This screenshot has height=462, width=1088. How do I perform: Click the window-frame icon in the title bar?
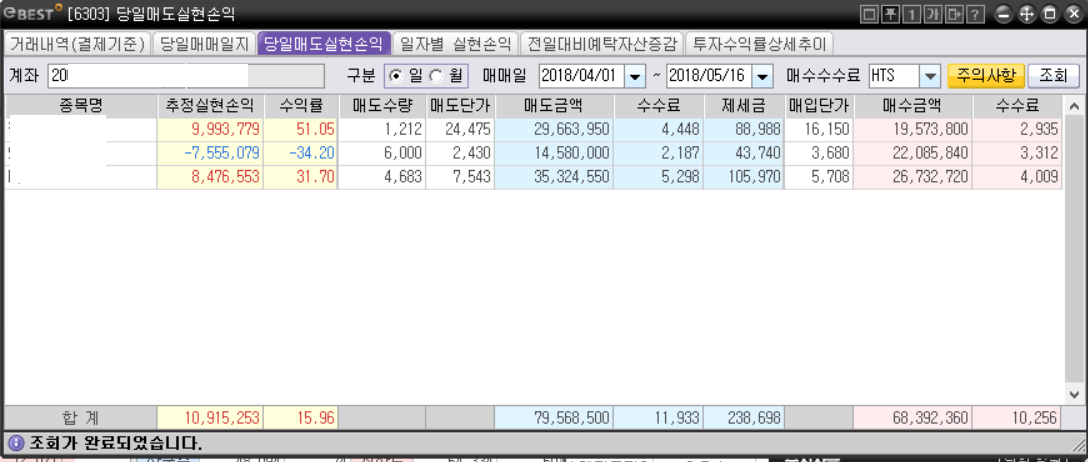pyautogui.click(x=869, y=13)
